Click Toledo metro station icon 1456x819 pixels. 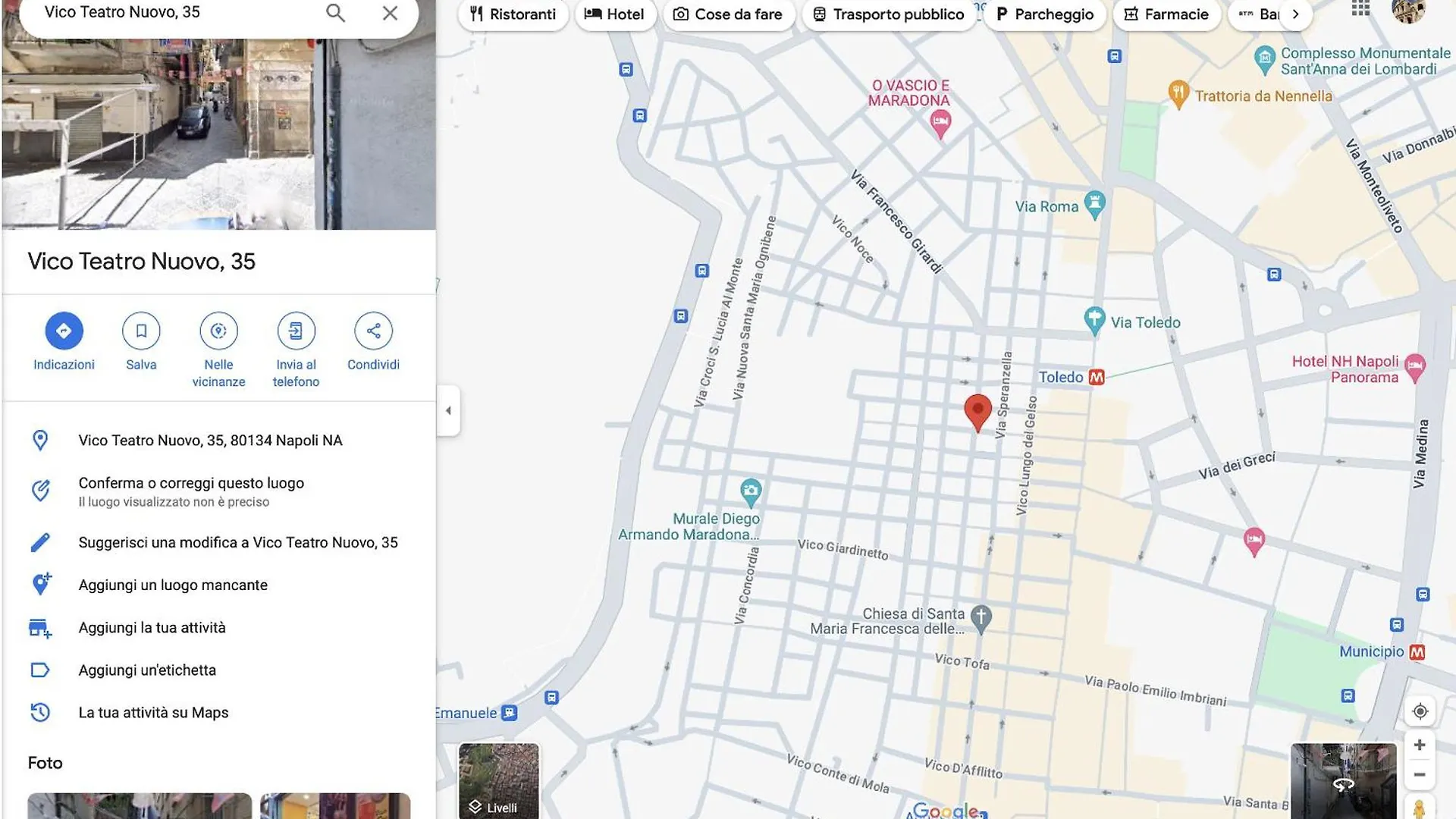(x=1097, y=377)
